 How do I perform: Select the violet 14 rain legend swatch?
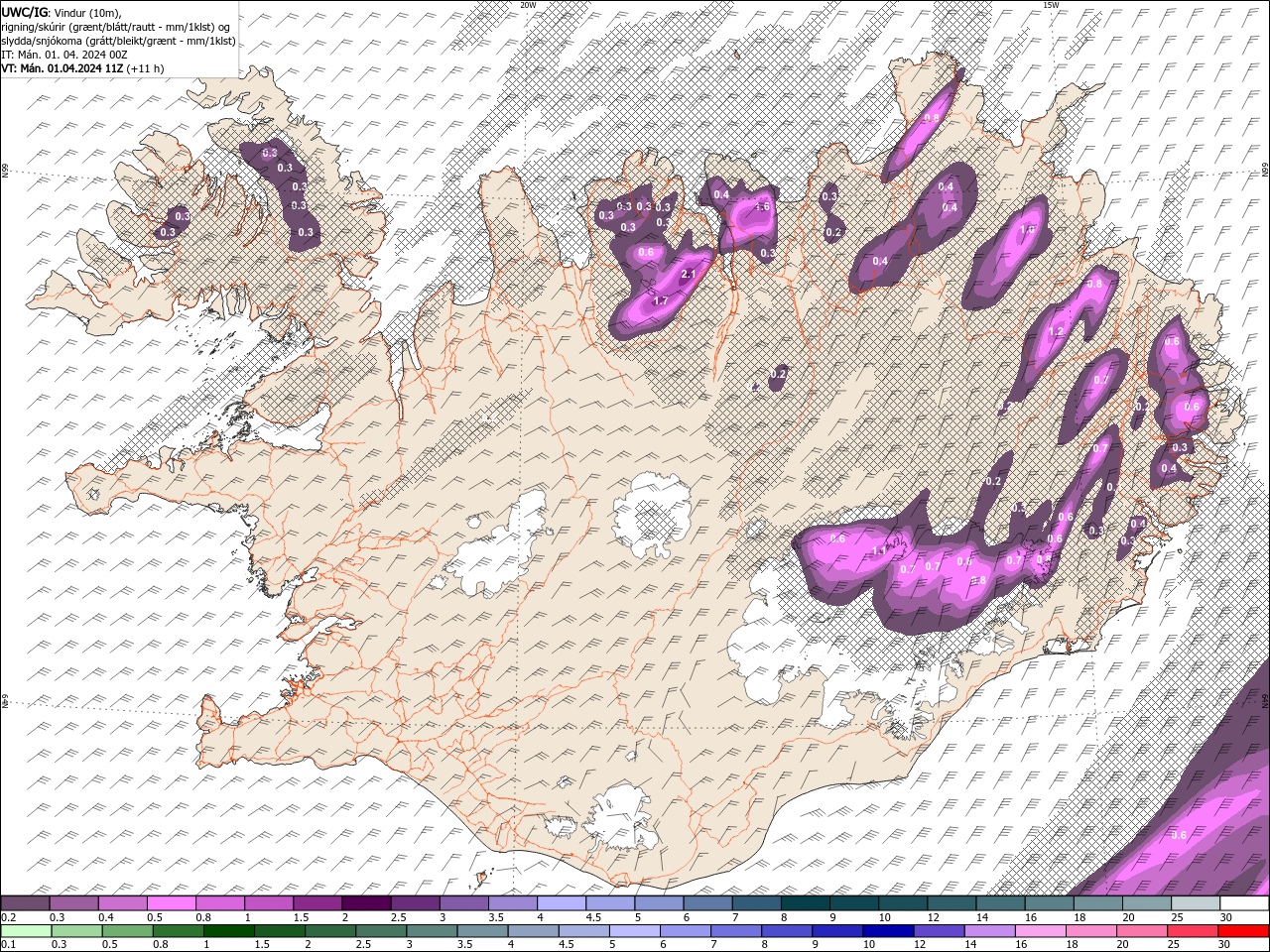(988, 931)
